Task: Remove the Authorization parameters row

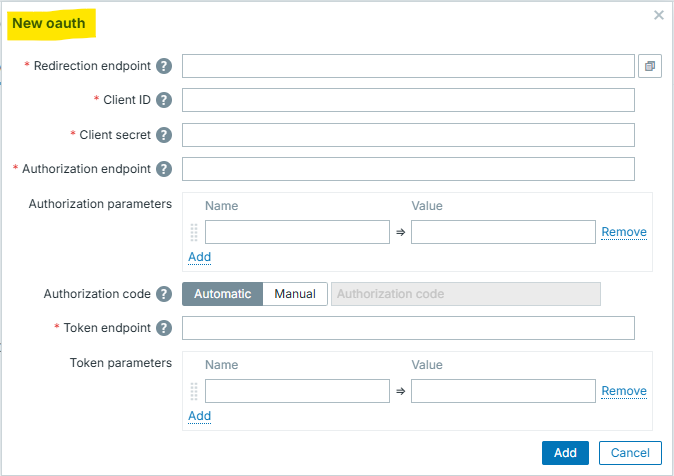Action: [623, 232]
